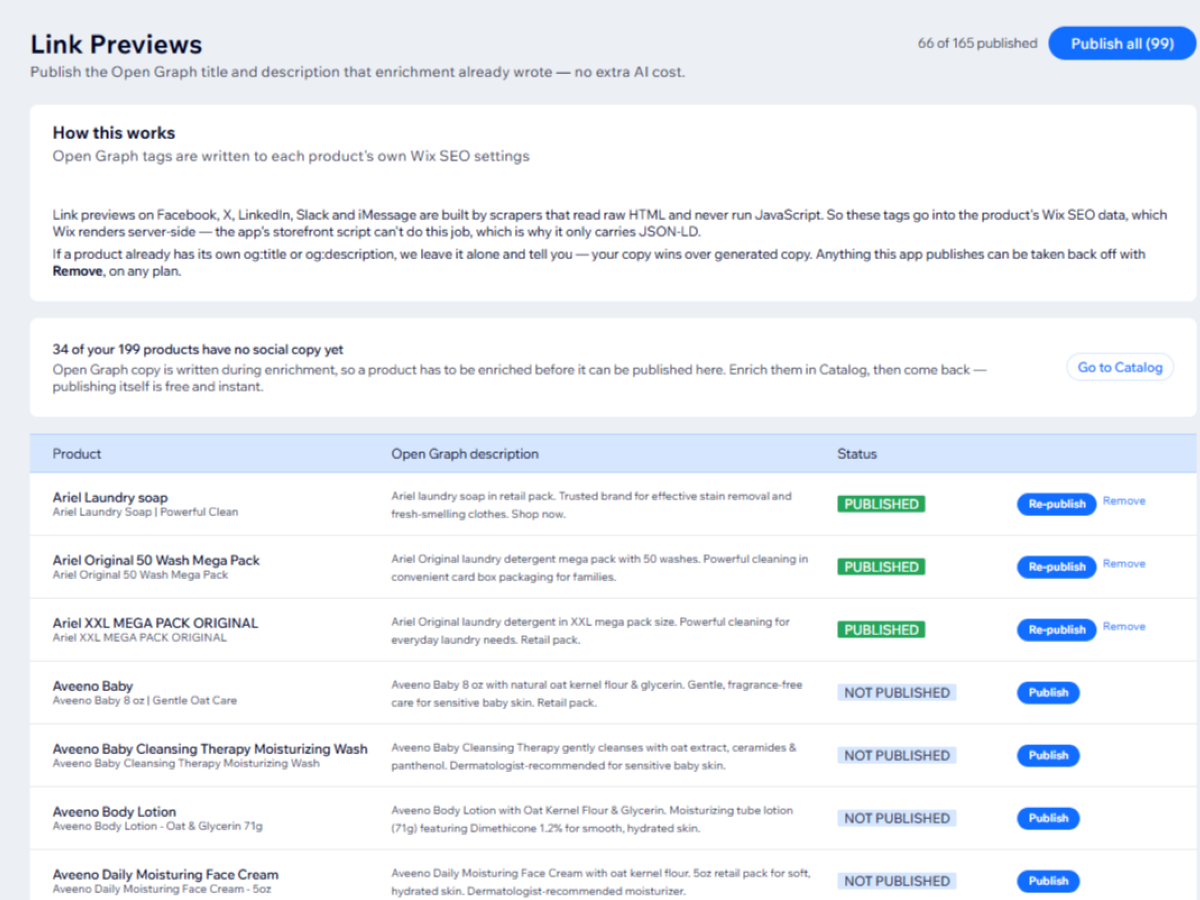Click the Publish all (99) button
The height and width of the screenshot is (900, 1200).
[x=1122, y=44]
